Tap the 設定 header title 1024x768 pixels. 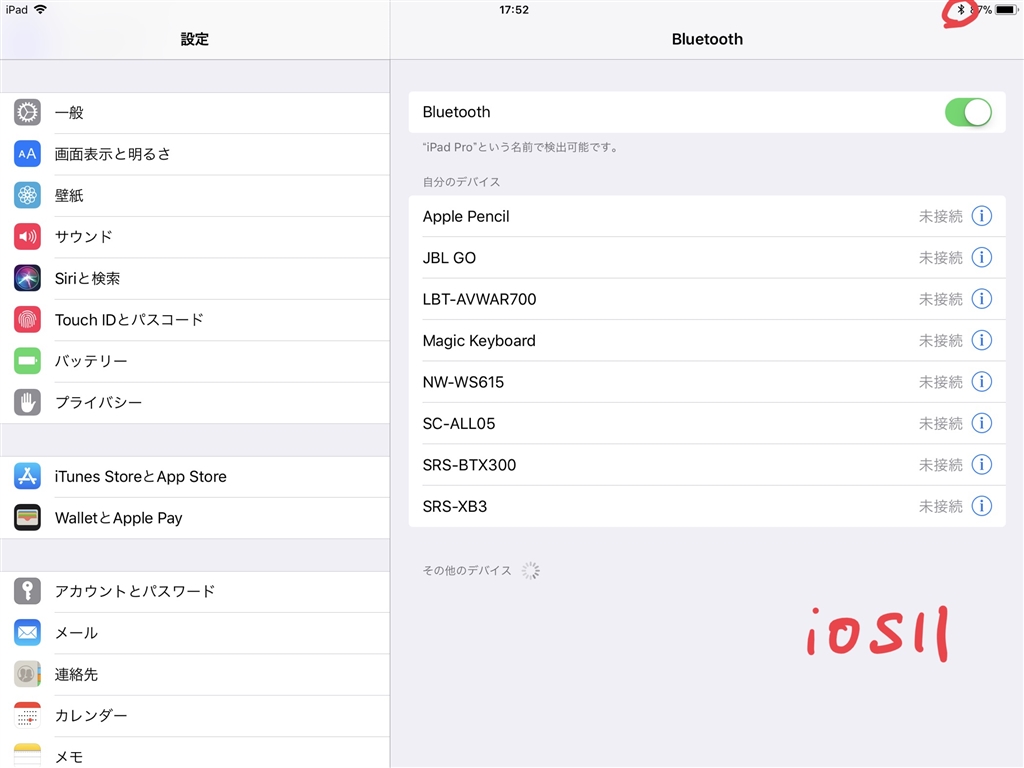(195, 39)
